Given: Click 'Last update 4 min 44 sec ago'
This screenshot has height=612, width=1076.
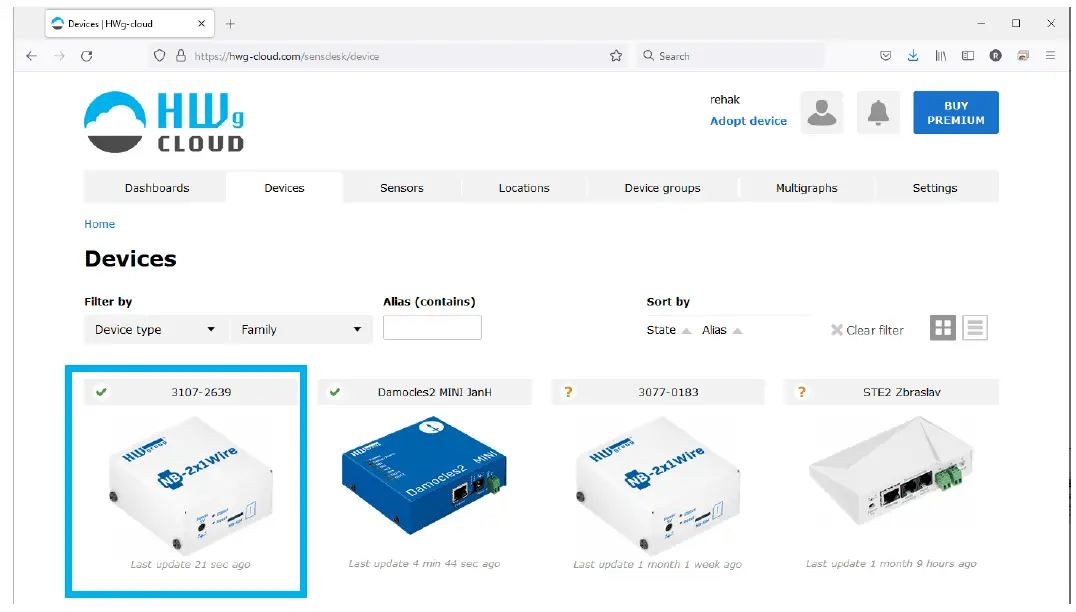Looking at the screenshot, I should tap(424, 563).
